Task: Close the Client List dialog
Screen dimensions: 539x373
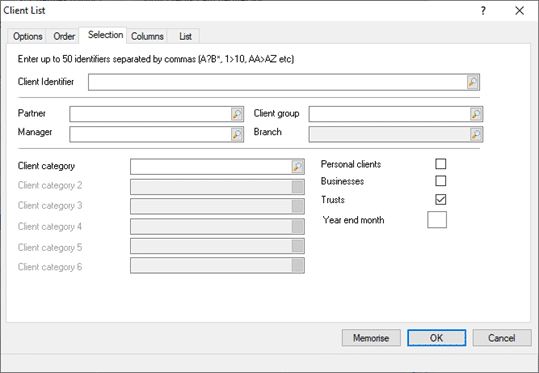Action: coord(519,11)
